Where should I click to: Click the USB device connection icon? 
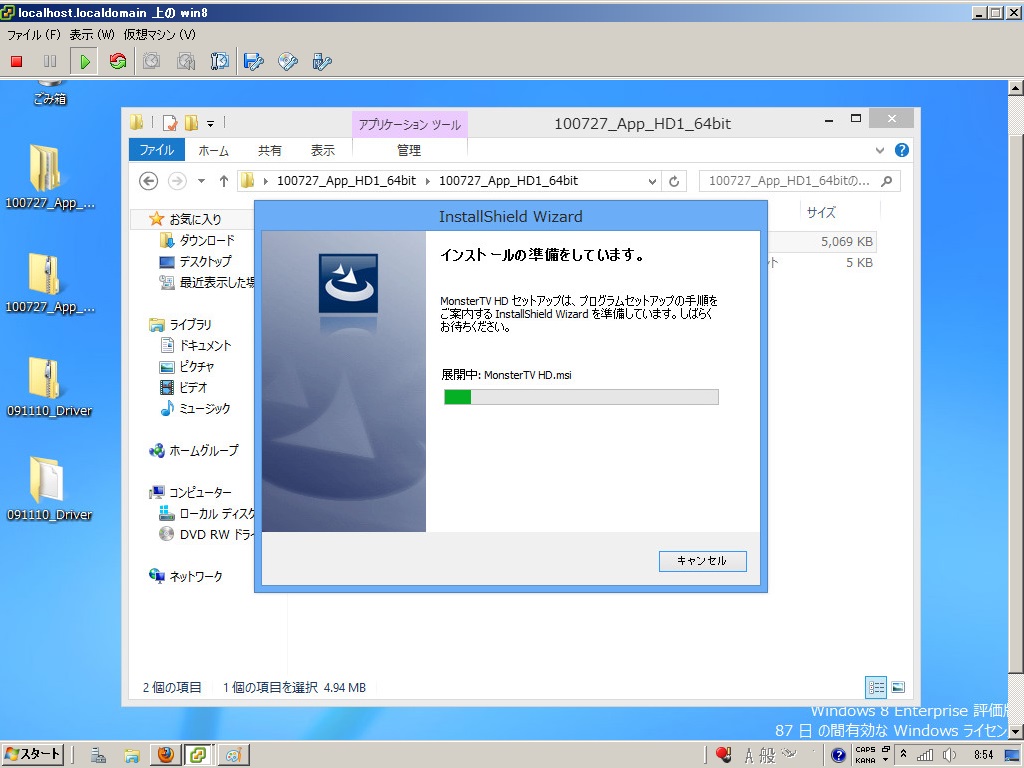pyautogui.click(x=322, y=61)
